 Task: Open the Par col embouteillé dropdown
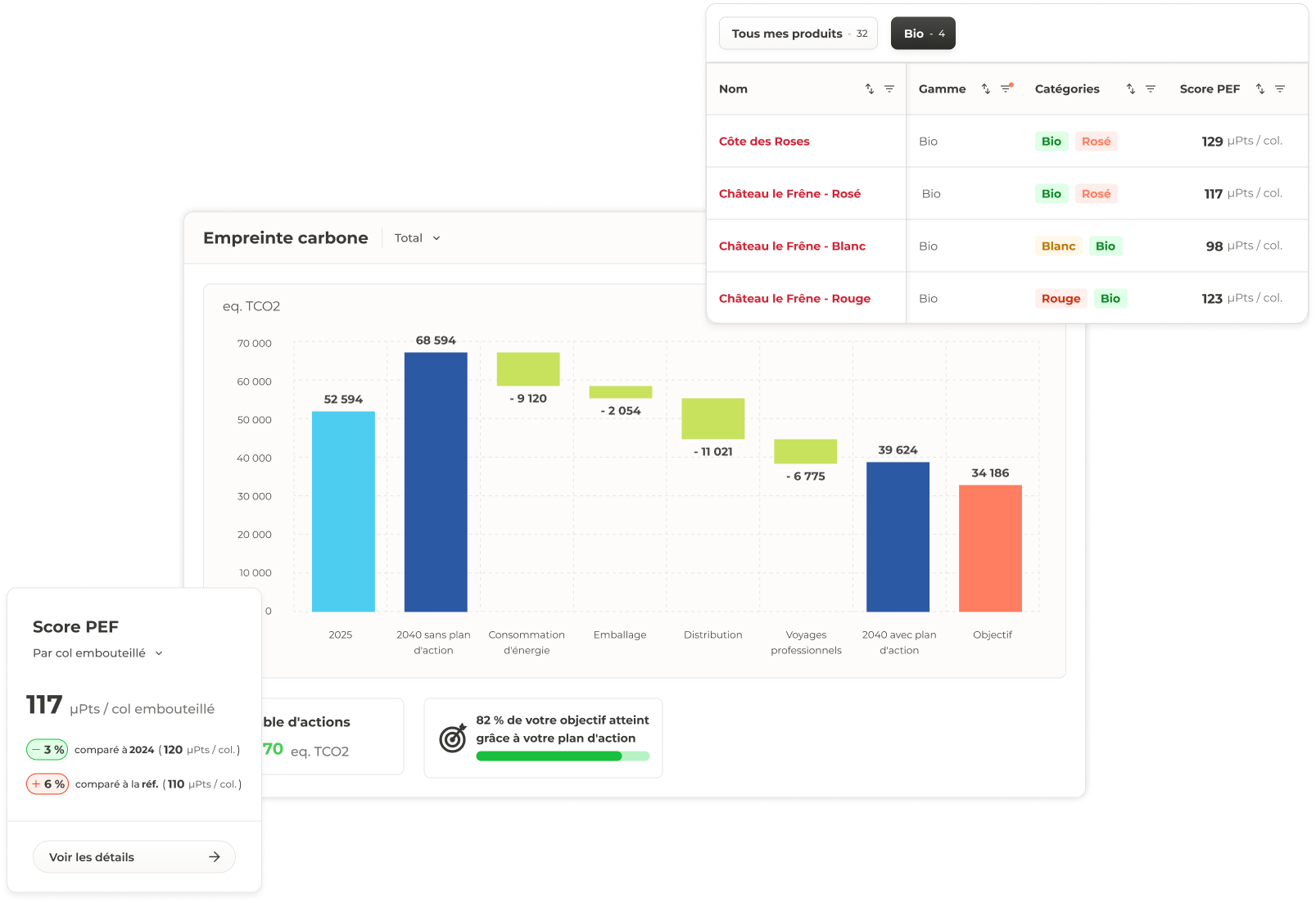coord(97,653)
